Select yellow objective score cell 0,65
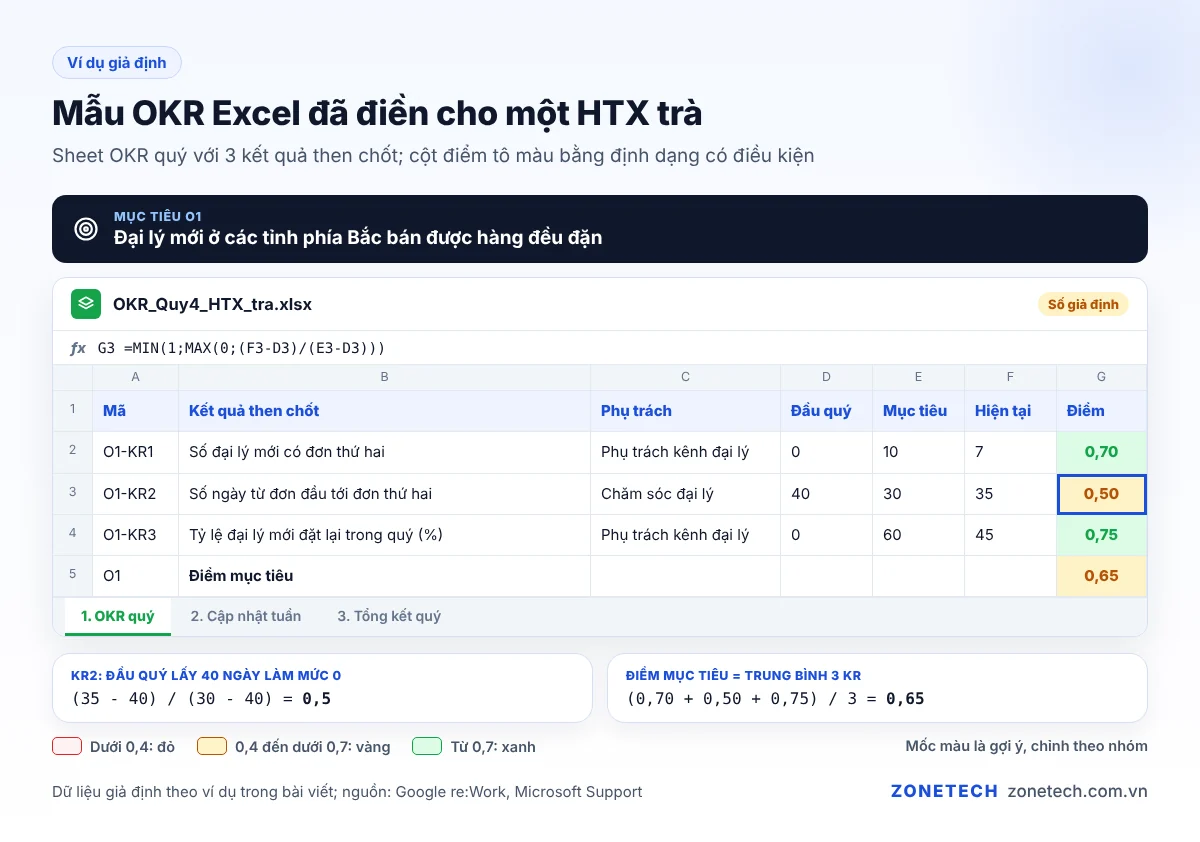 pyautogui.click(x=1101, y=576)
